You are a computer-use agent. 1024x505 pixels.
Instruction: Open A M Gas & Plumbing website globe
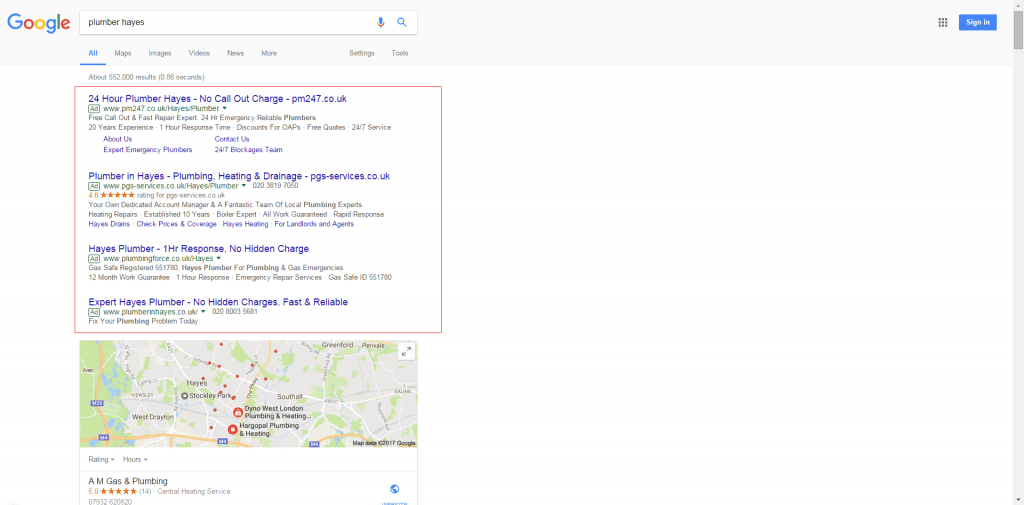pyautogui.click(x=394, y=489)
